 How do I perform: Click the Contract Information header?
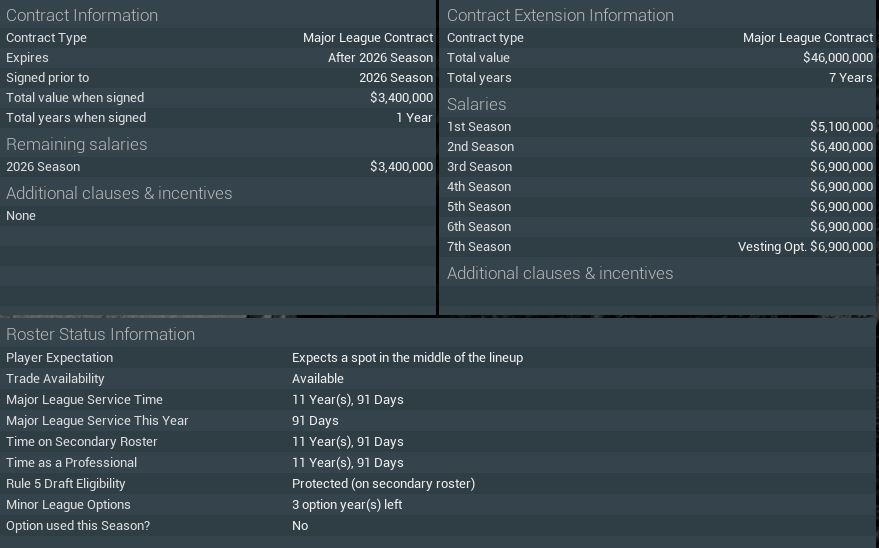point(82,15)
